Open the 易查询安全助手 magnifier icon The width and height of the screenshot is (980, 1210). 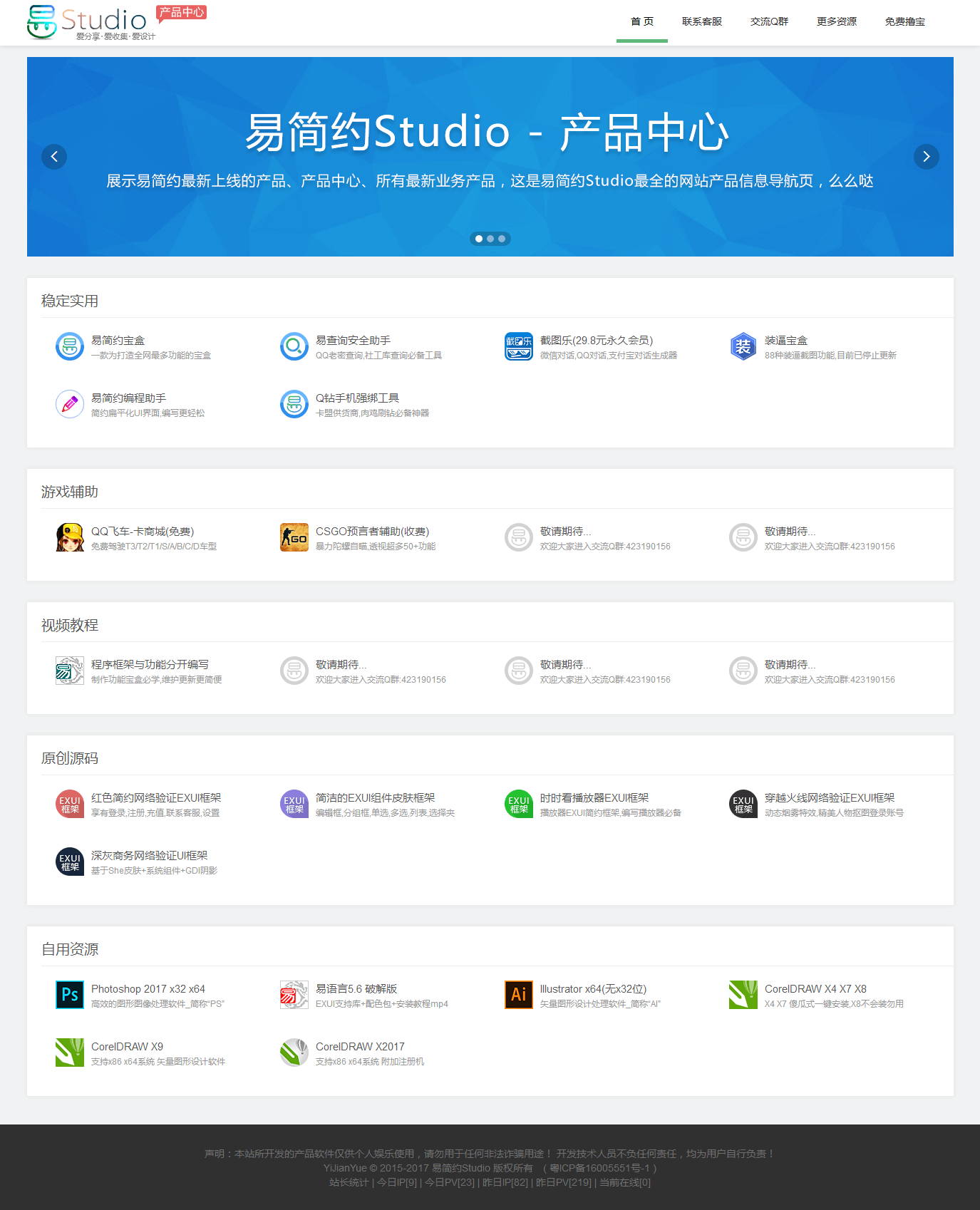click(294, 346)
